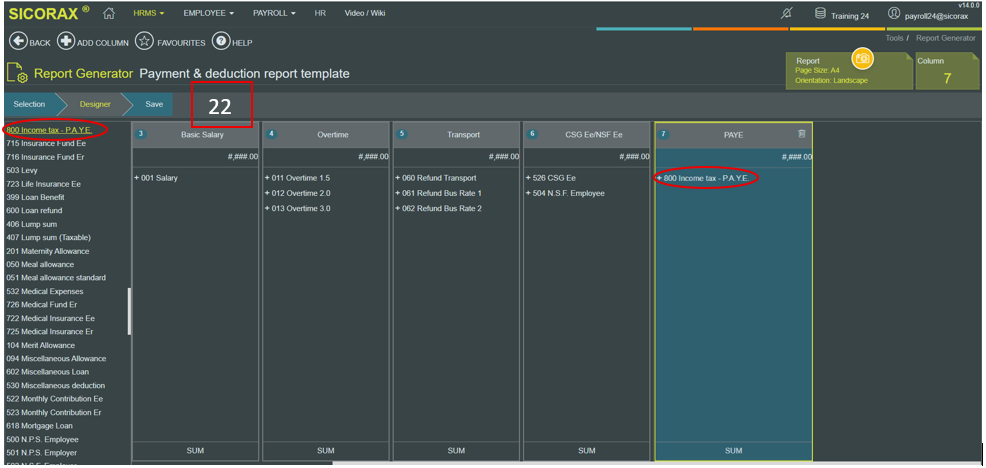
Task: Pick 201 Maternity Allowance from list
Action: click(48, 251)
